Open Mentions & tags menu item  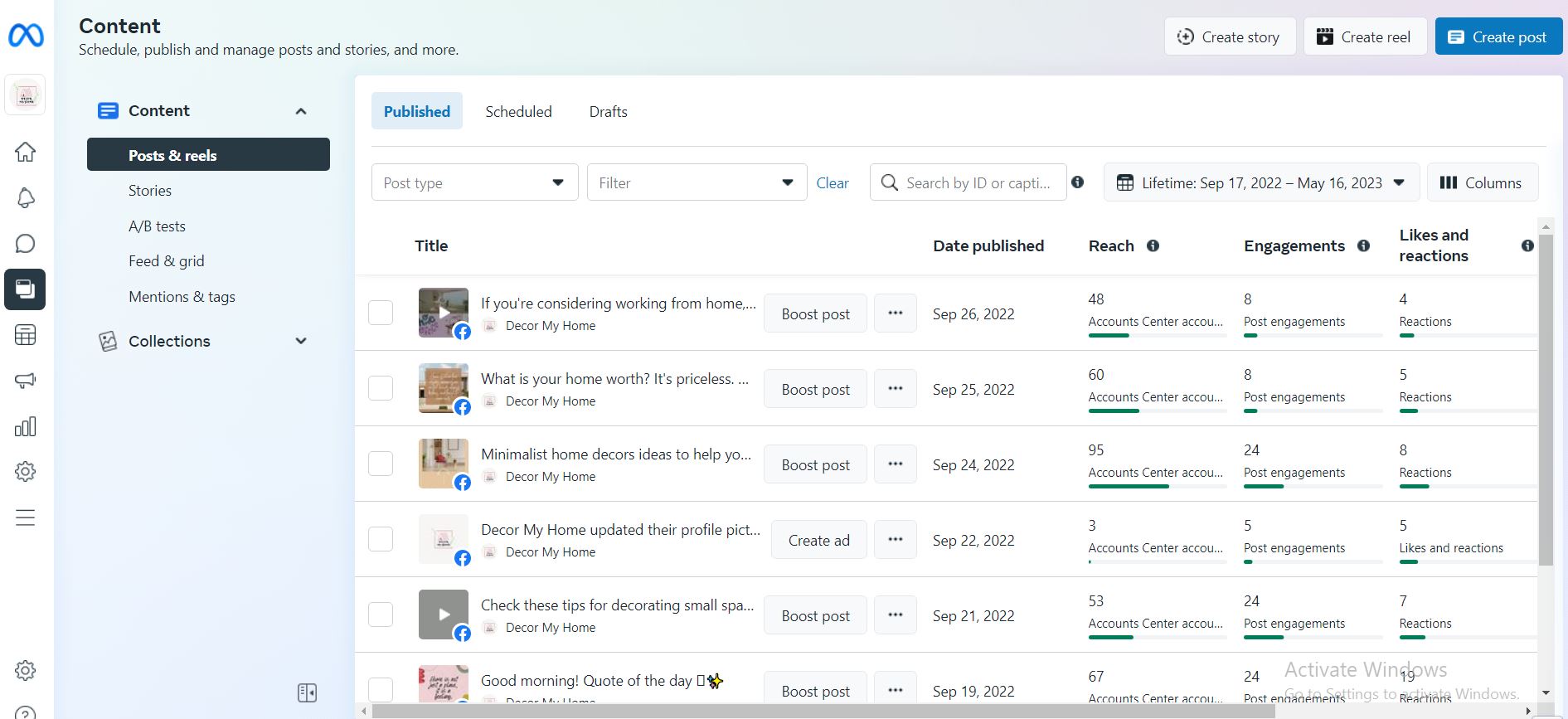pos(182,297)
